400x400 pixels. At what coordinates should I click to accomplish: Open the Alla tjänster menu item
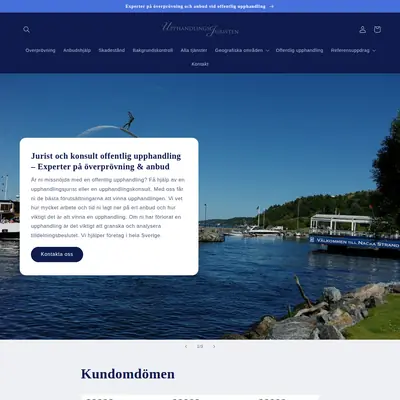[194, 50]
